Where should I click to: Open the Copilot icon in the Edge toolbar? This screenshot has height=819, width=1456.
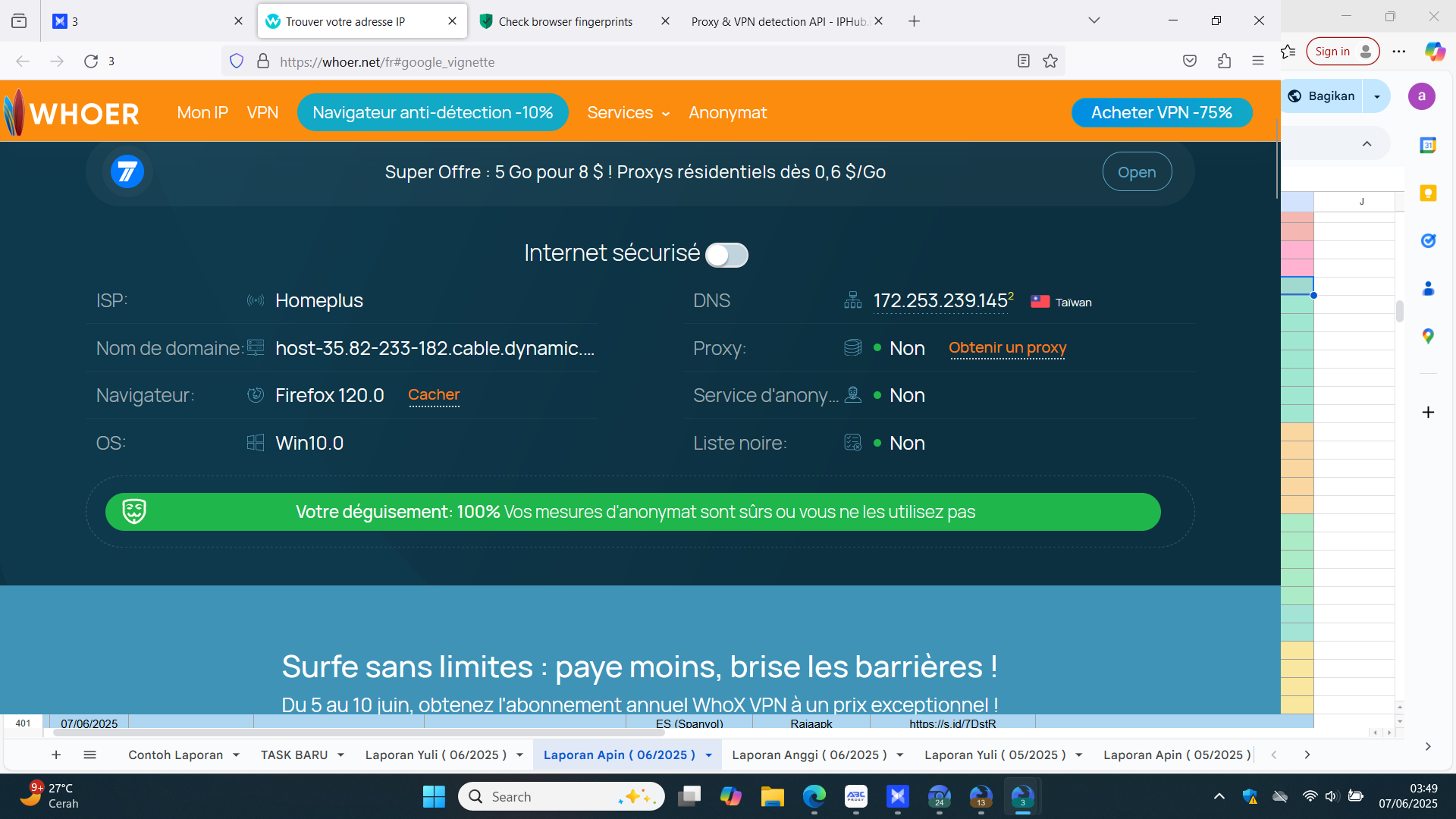(1435, 52)
